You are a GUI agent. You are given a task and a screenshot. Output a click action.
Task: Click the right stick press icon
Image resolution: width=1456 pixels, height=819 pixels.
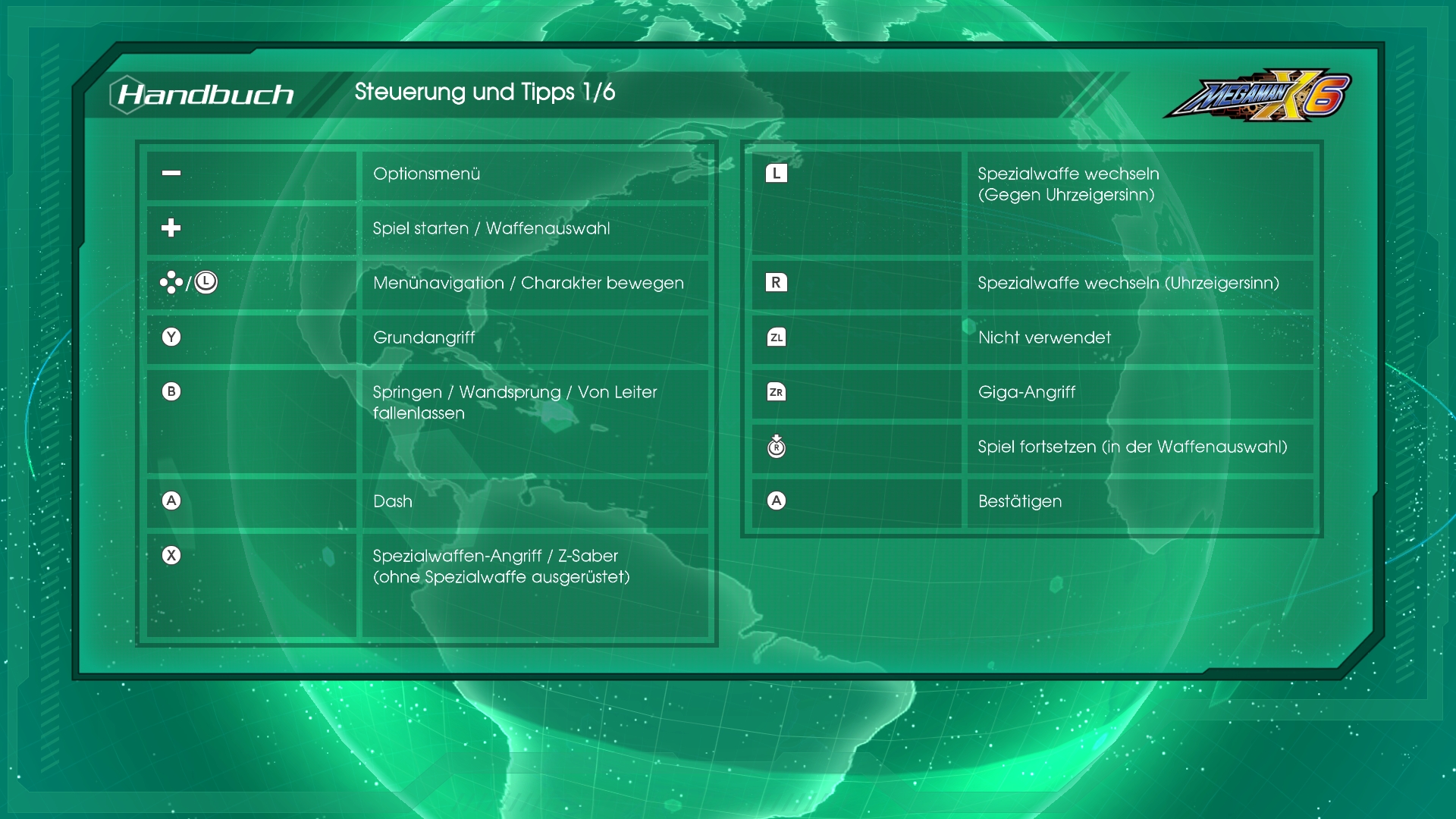(x=776, y=447)
